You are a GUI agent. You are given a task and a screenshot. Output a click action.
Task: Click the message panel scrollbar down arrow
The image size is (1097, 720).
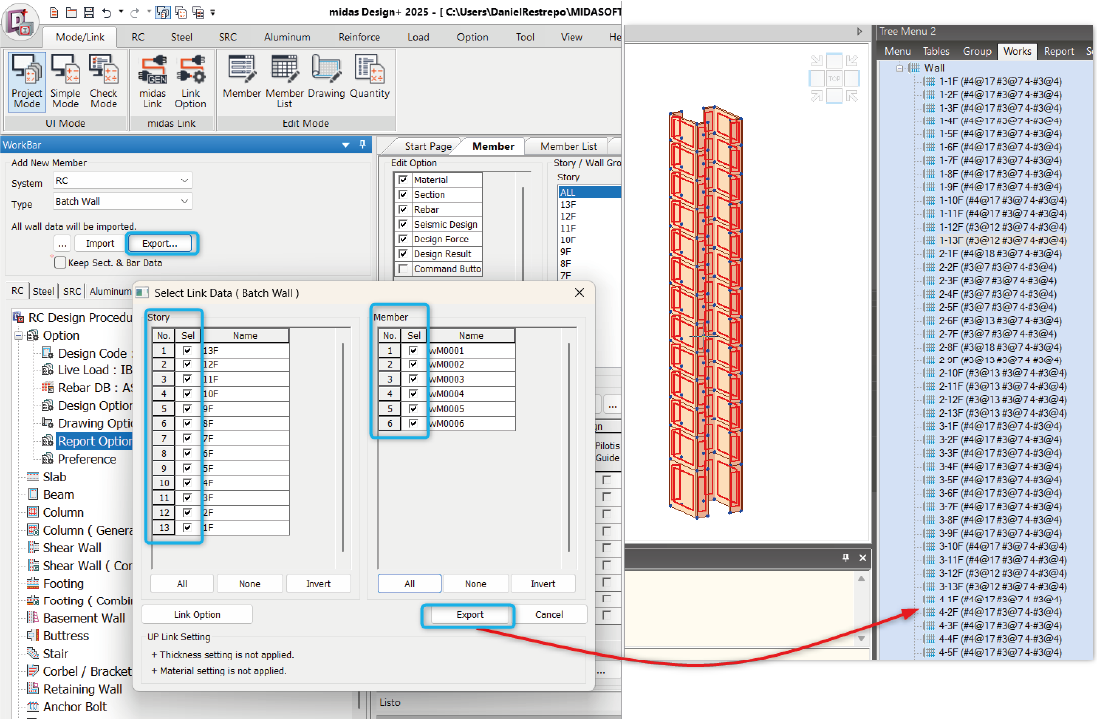[861, 638]
